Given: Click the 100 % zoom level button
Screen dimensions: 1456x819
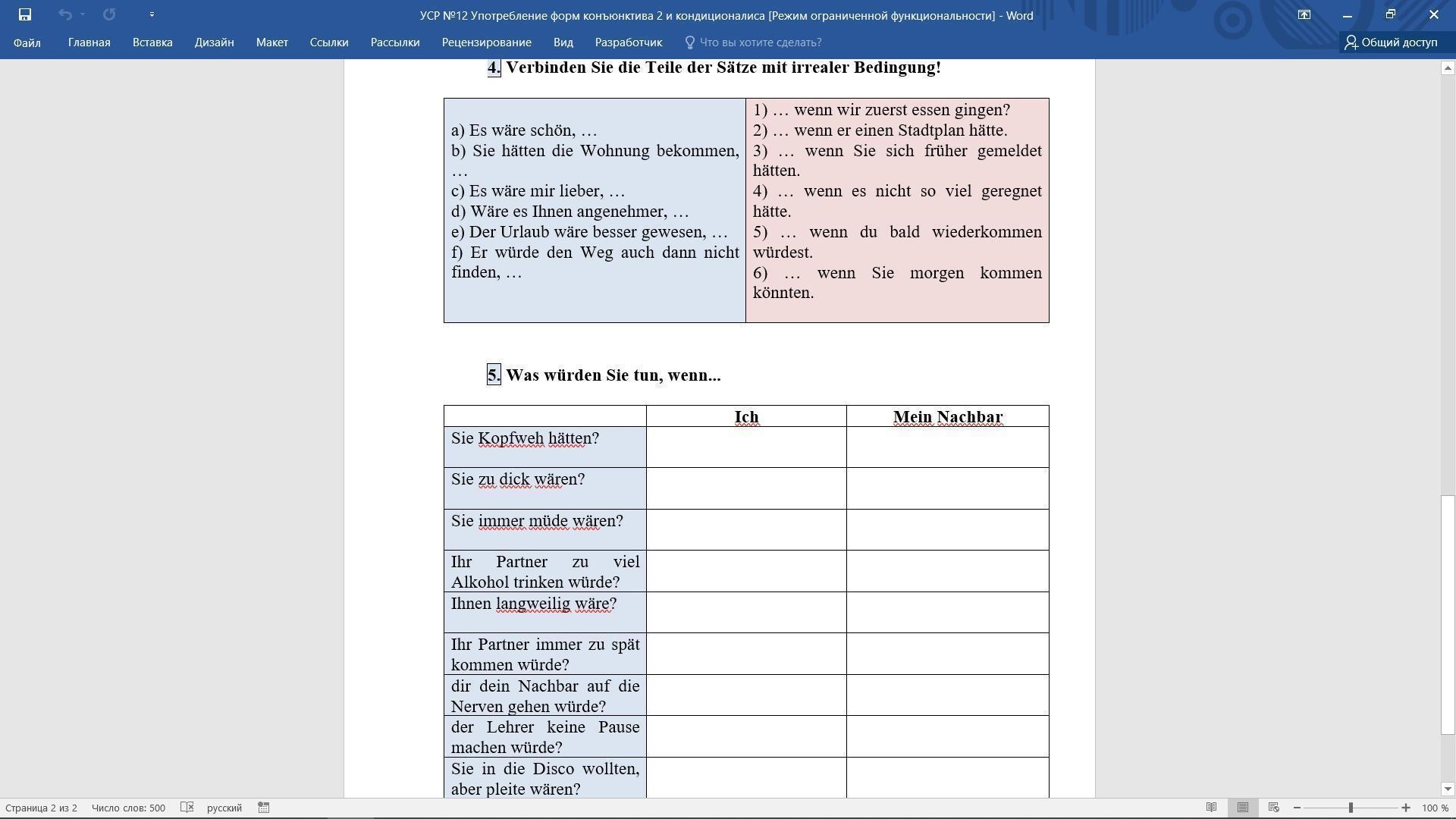Looking at the screenshot, I should (x=1435, y=808).
